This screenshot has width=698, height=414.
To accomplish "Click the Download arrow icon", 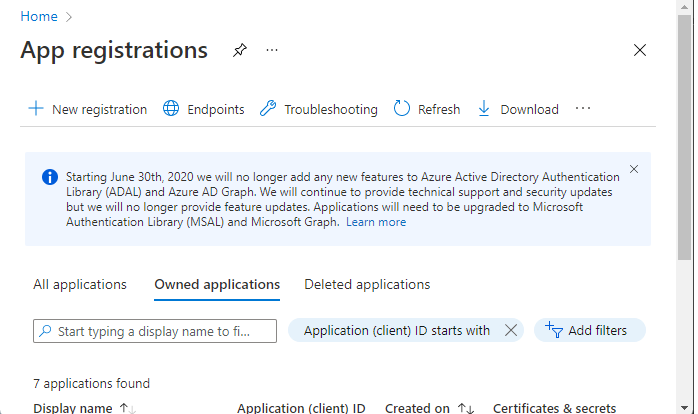I will 484,108.
